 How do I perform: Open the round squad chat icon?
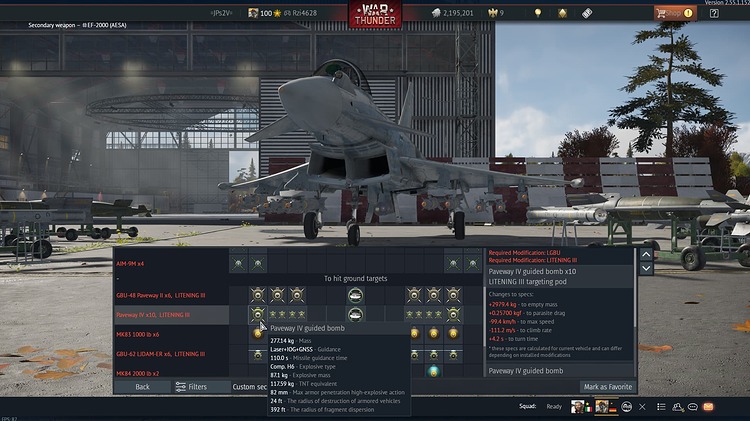click(627, 407)
